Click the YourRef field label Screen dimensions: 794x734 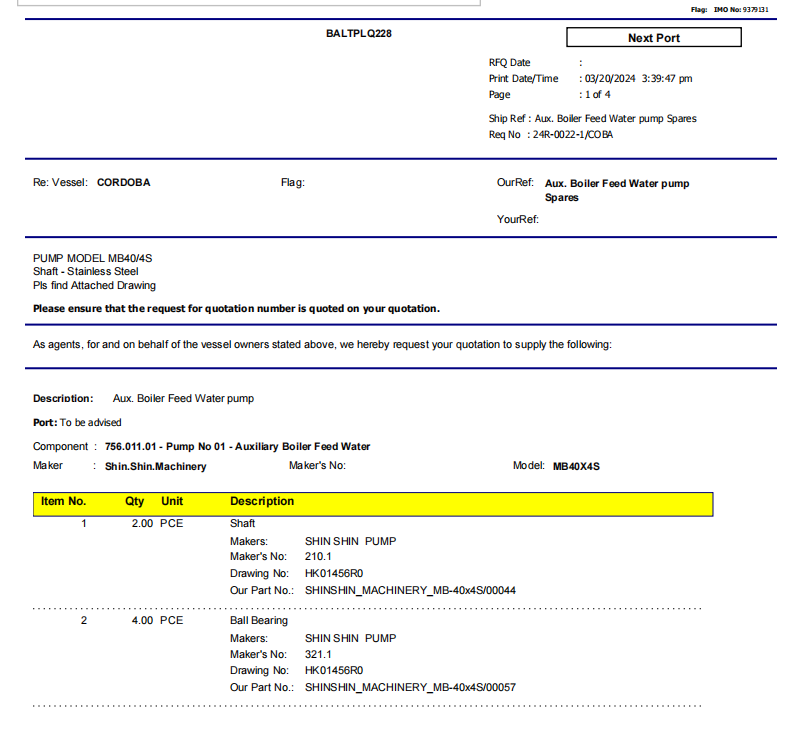coord(517,219)
